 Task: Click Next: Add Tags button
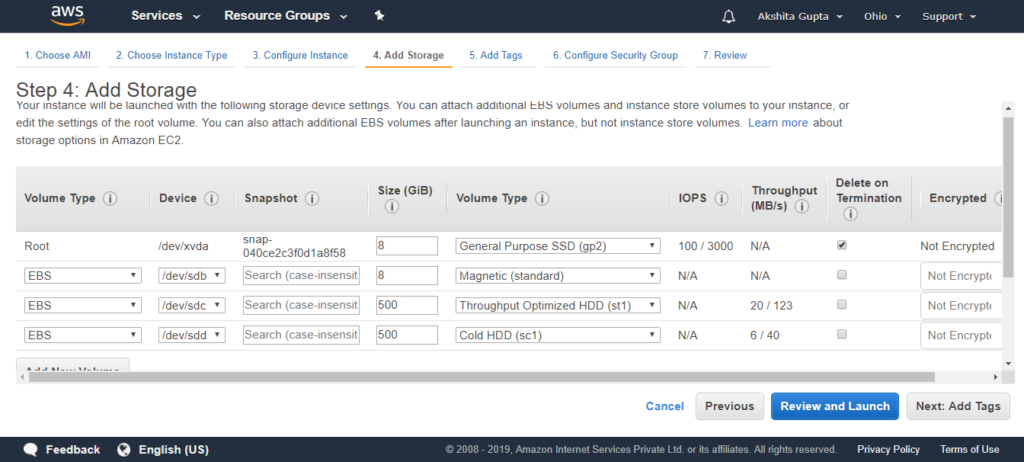(x=958, y=406)
